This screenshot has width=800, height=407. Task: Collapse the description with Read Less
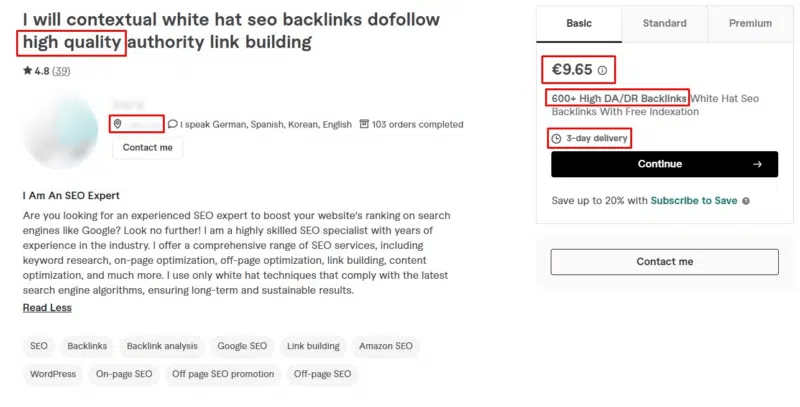[47, 308]
